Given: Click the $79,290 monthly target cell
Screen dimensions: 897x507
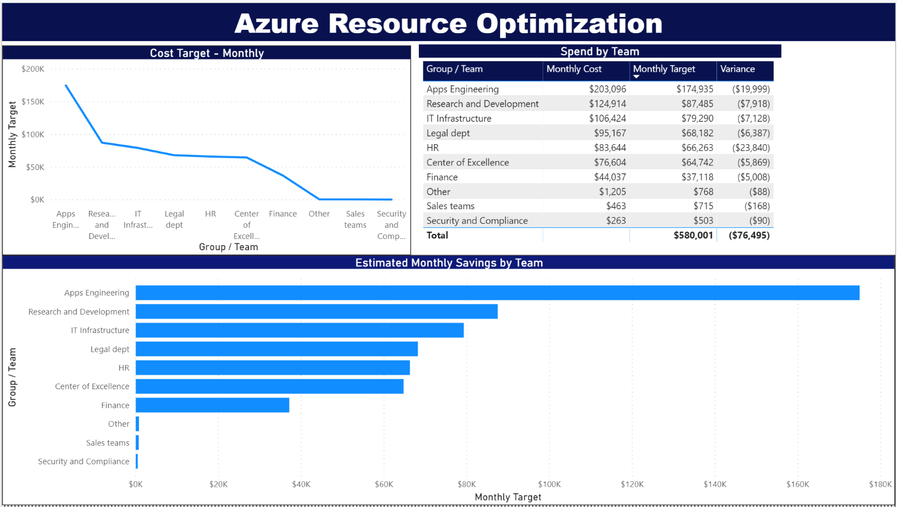Looking at the screenshot, I should tap(697, 118).
